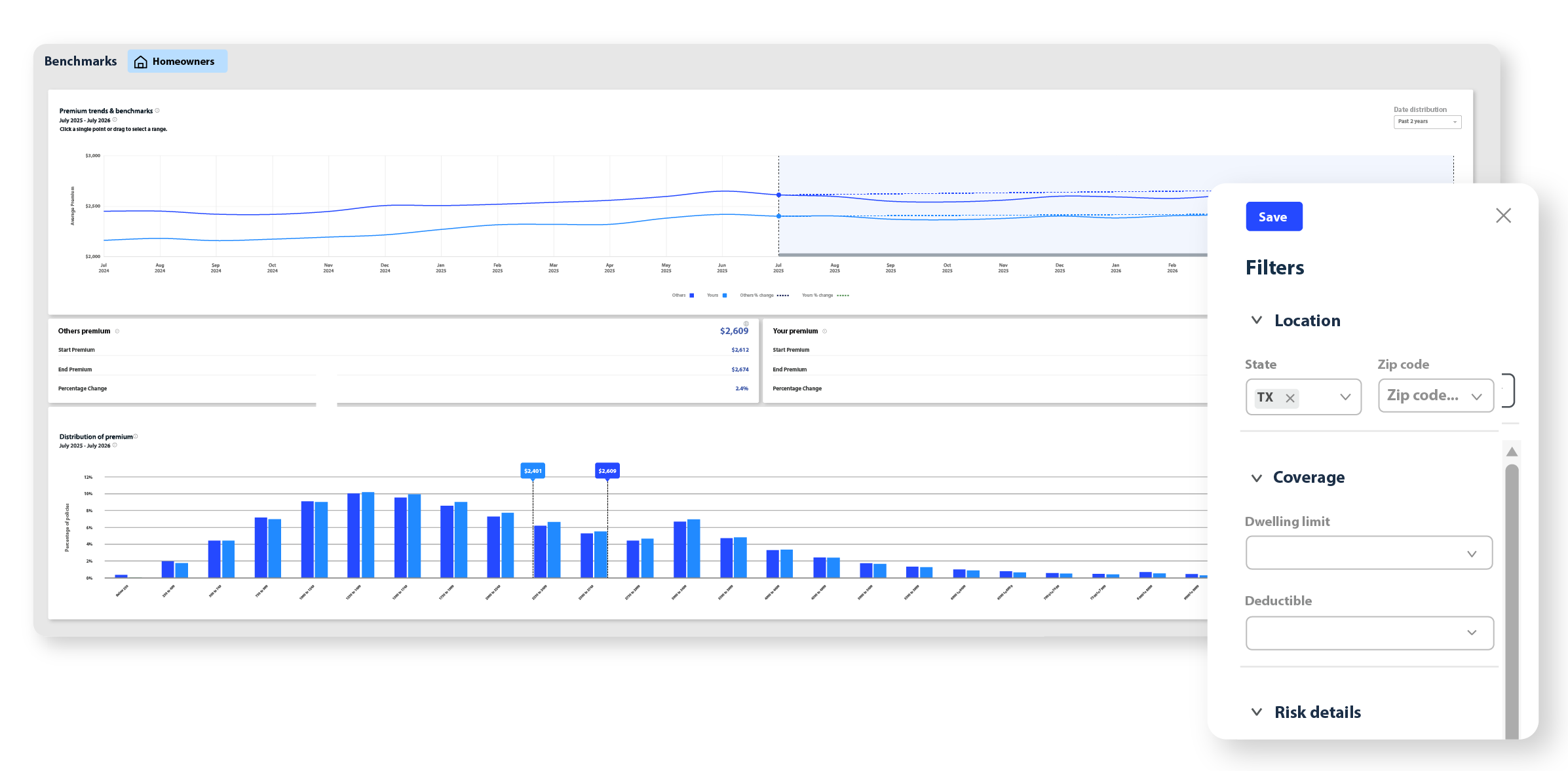Click Yours legend color square
The height and width of the screenshot is (771, 1568).
click(x=725, y=295)
